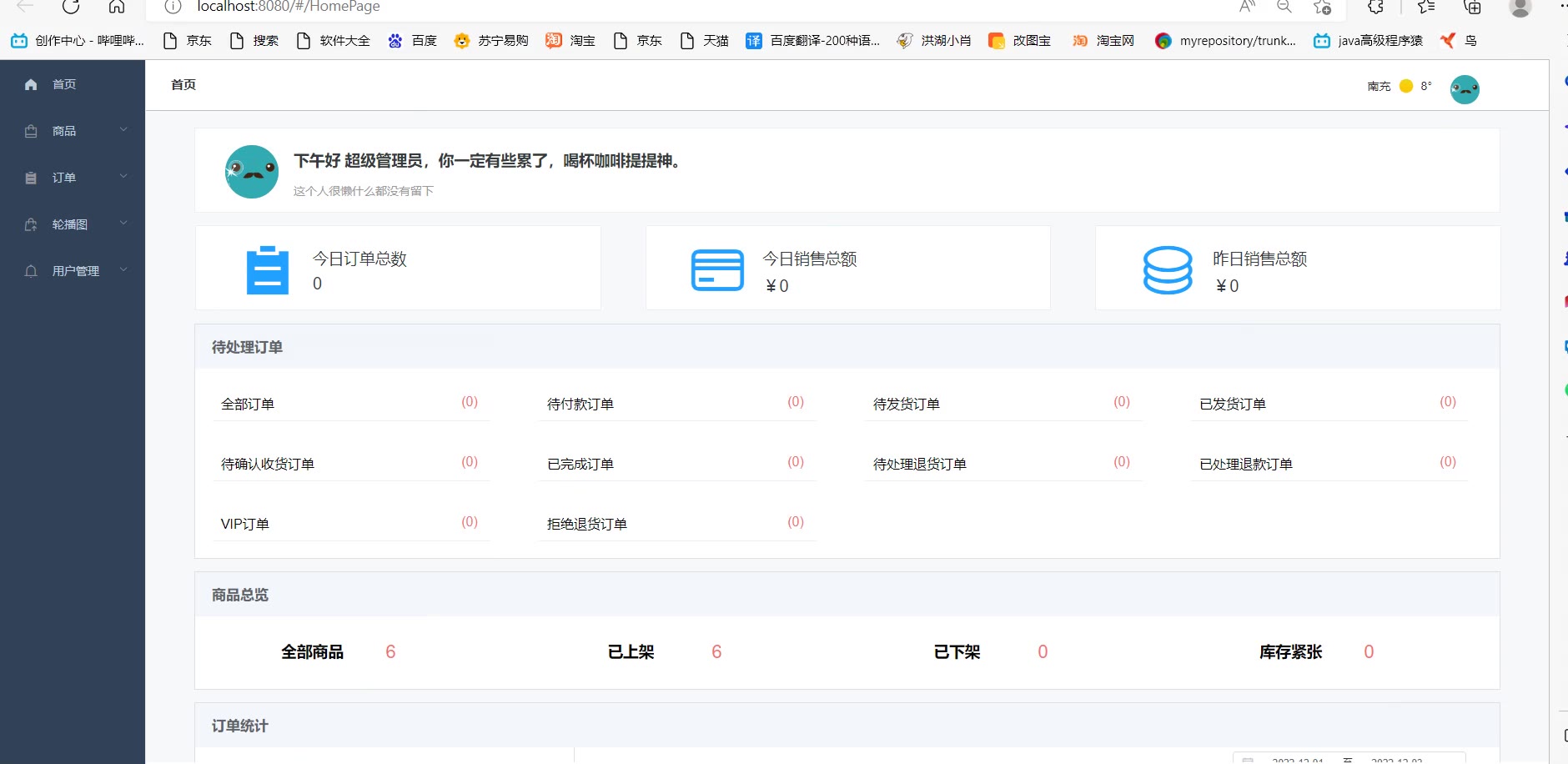Click the 用户管理 bell icon
Viewport: 1568px width, 764px height.
coord(31,271)
